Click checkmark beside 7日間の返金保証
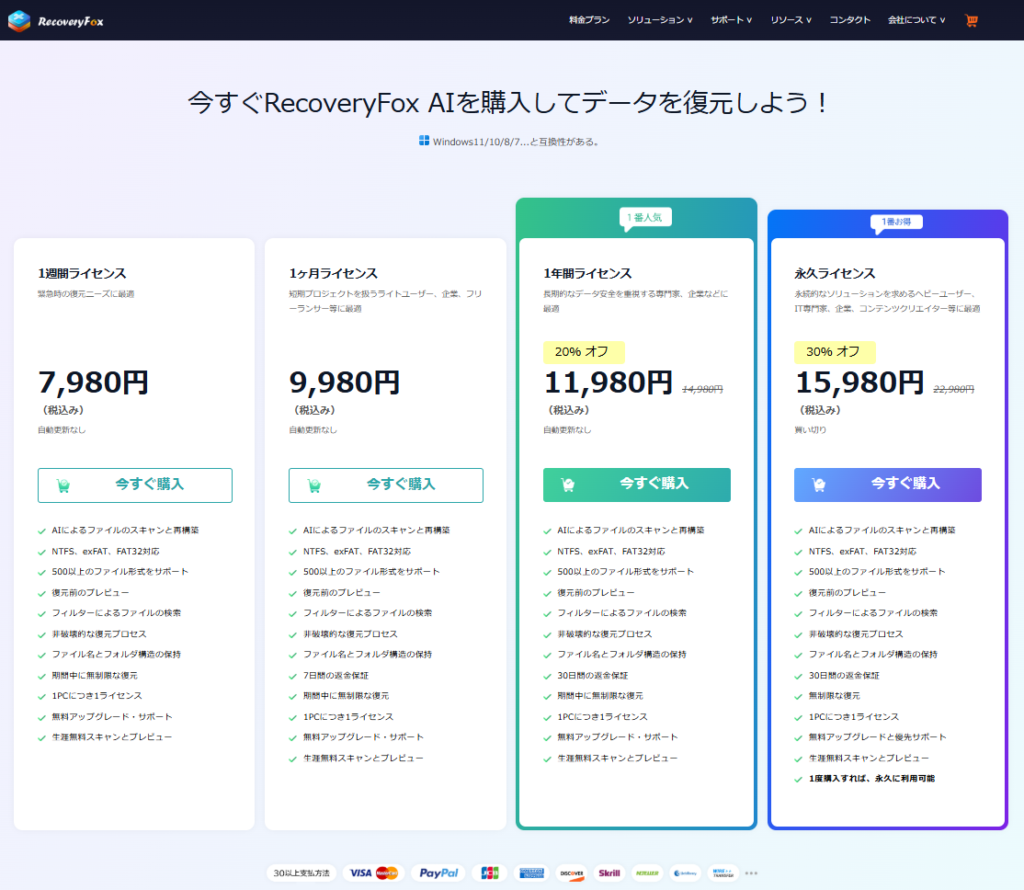The height and width of the screenshot is (890, 1024). [293, 676]
